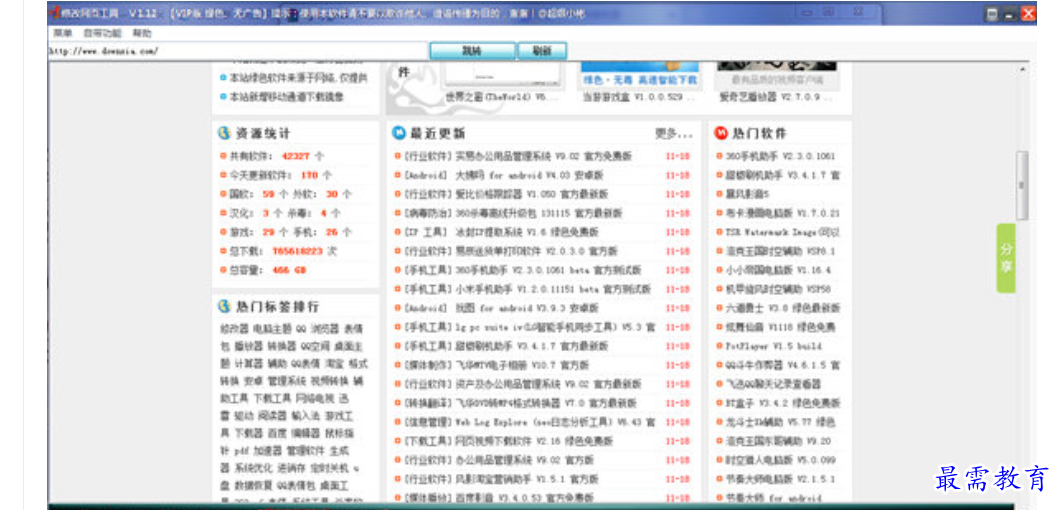Open 布卡漫画电脑版 V1.7.0.21 link
The width and height of the screenshot is (1057, 510).
pyautogui.click(x=783, y=213)
